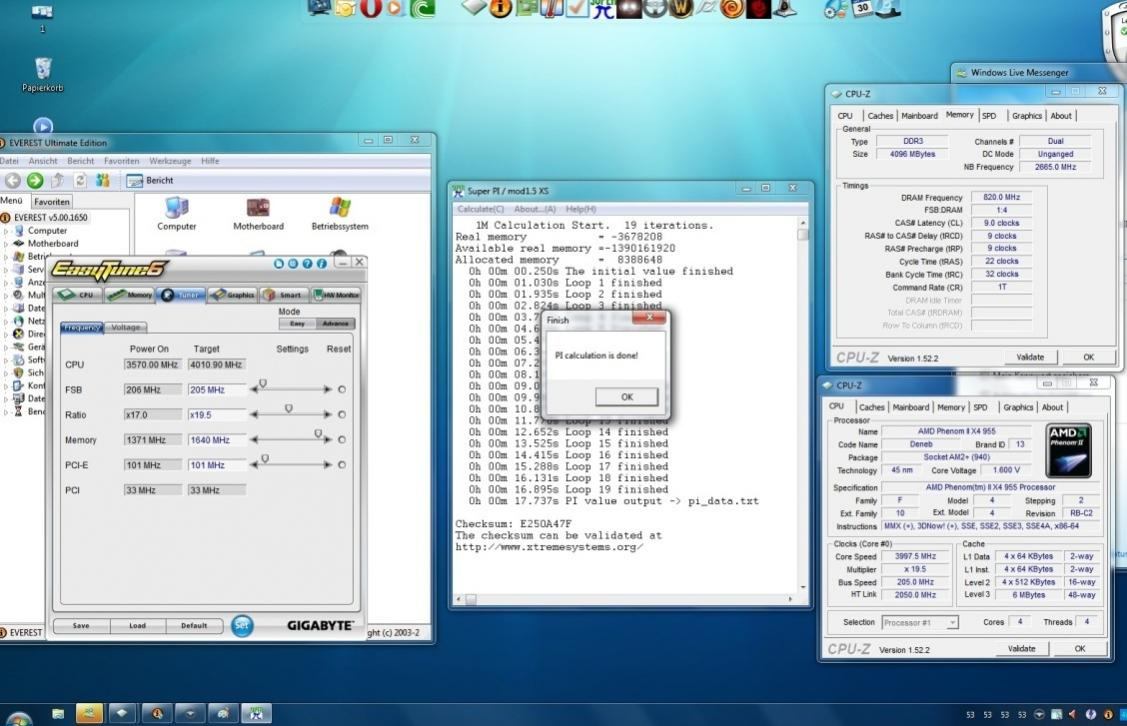The height and width of the screenshot is (726, 1127).
Task: Click the round blue Set button in EasyTune6
Action: click(242, 625)
